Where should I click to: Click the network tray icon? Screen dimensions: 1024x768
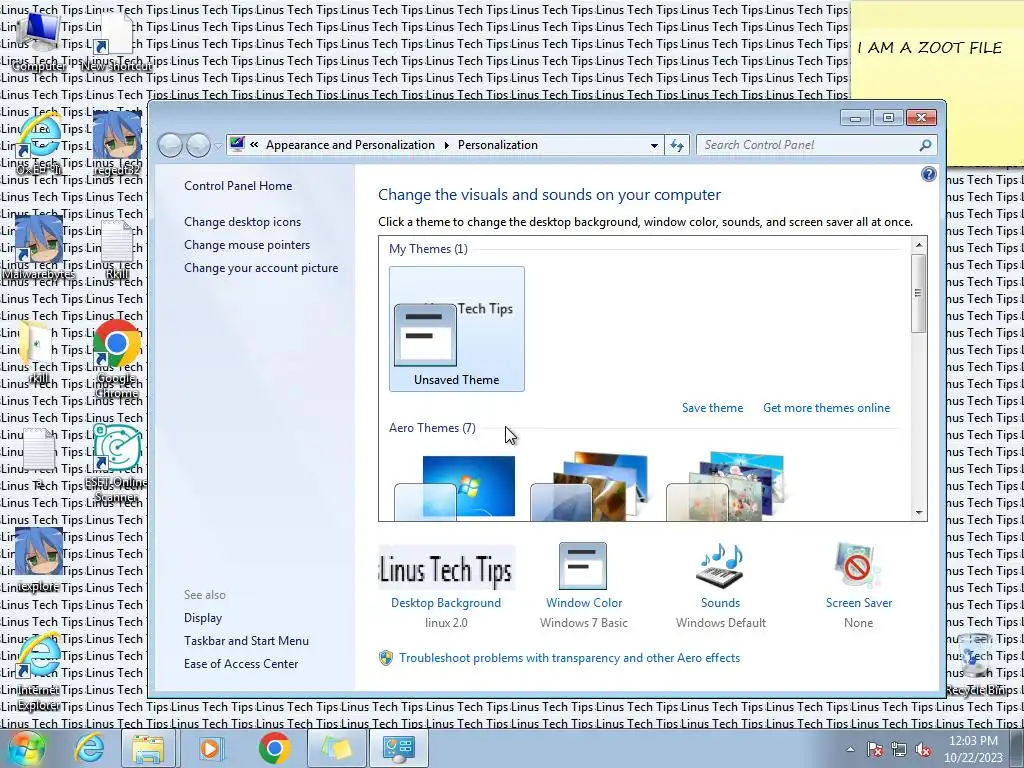point(899,749)
